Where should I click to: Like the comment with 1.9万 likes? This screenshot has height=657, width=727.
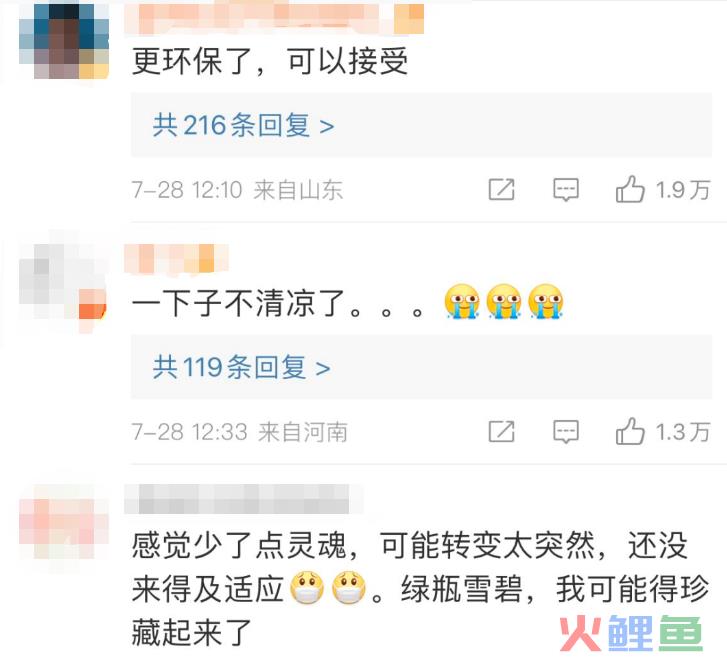[630, 189]
